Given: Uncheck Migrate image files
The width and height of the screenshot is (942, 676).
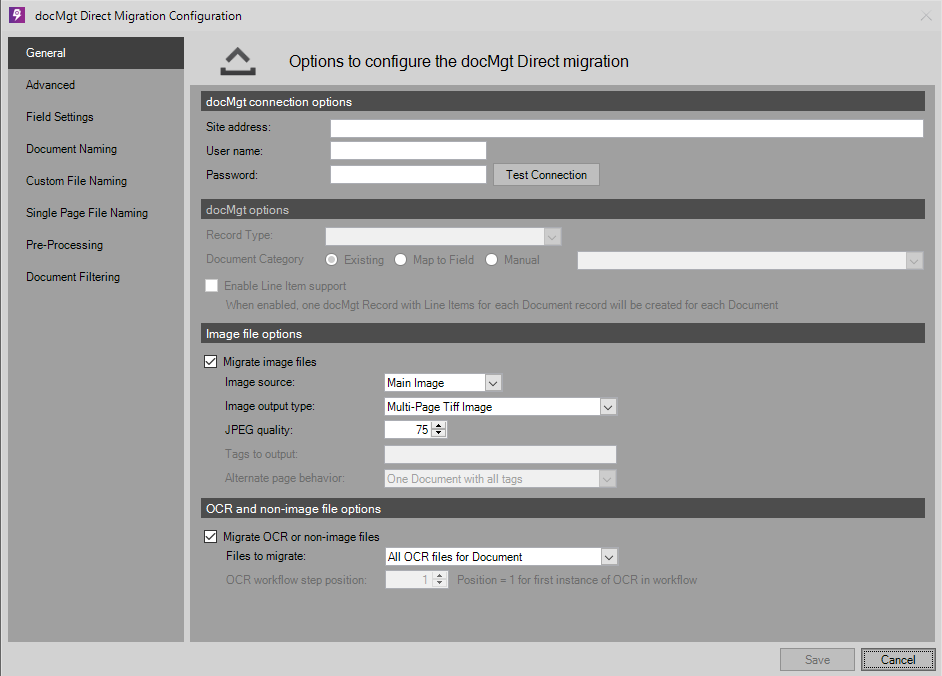Looking at the screenshot, I should coord(211,361).
